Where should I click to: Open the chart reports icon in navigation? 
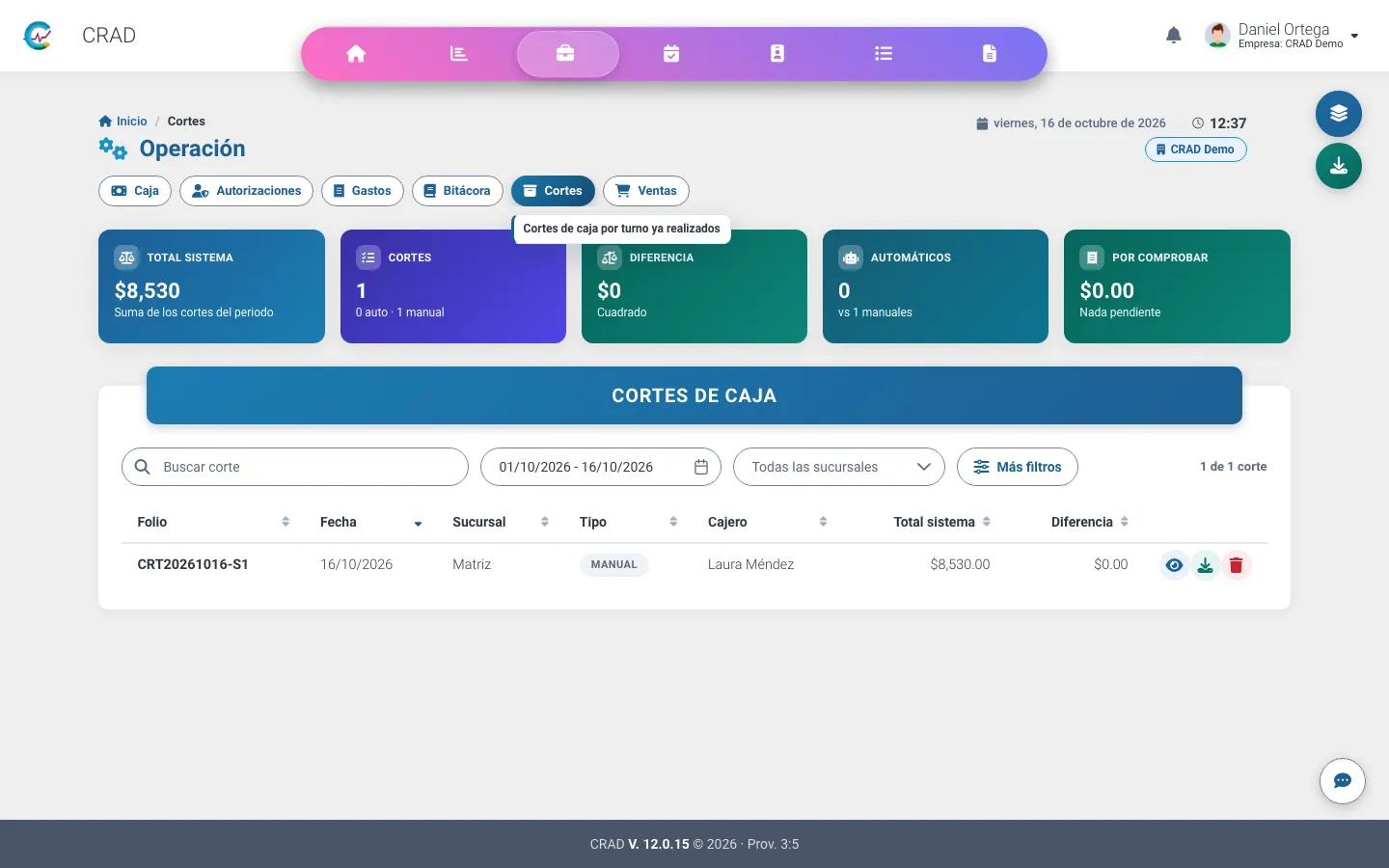click(x=459, y=54)
